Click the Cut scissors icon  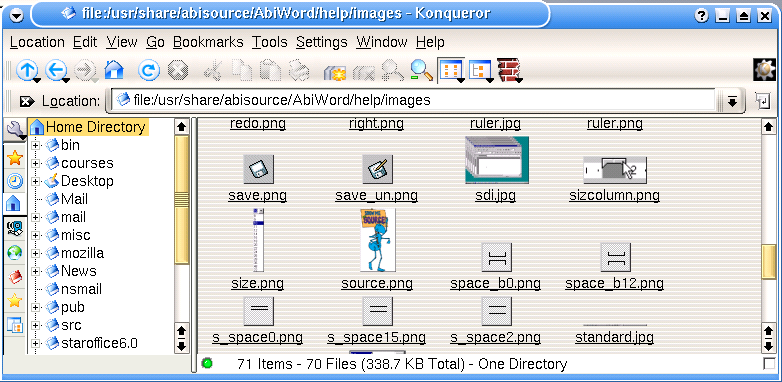click(x=213, y=70)
